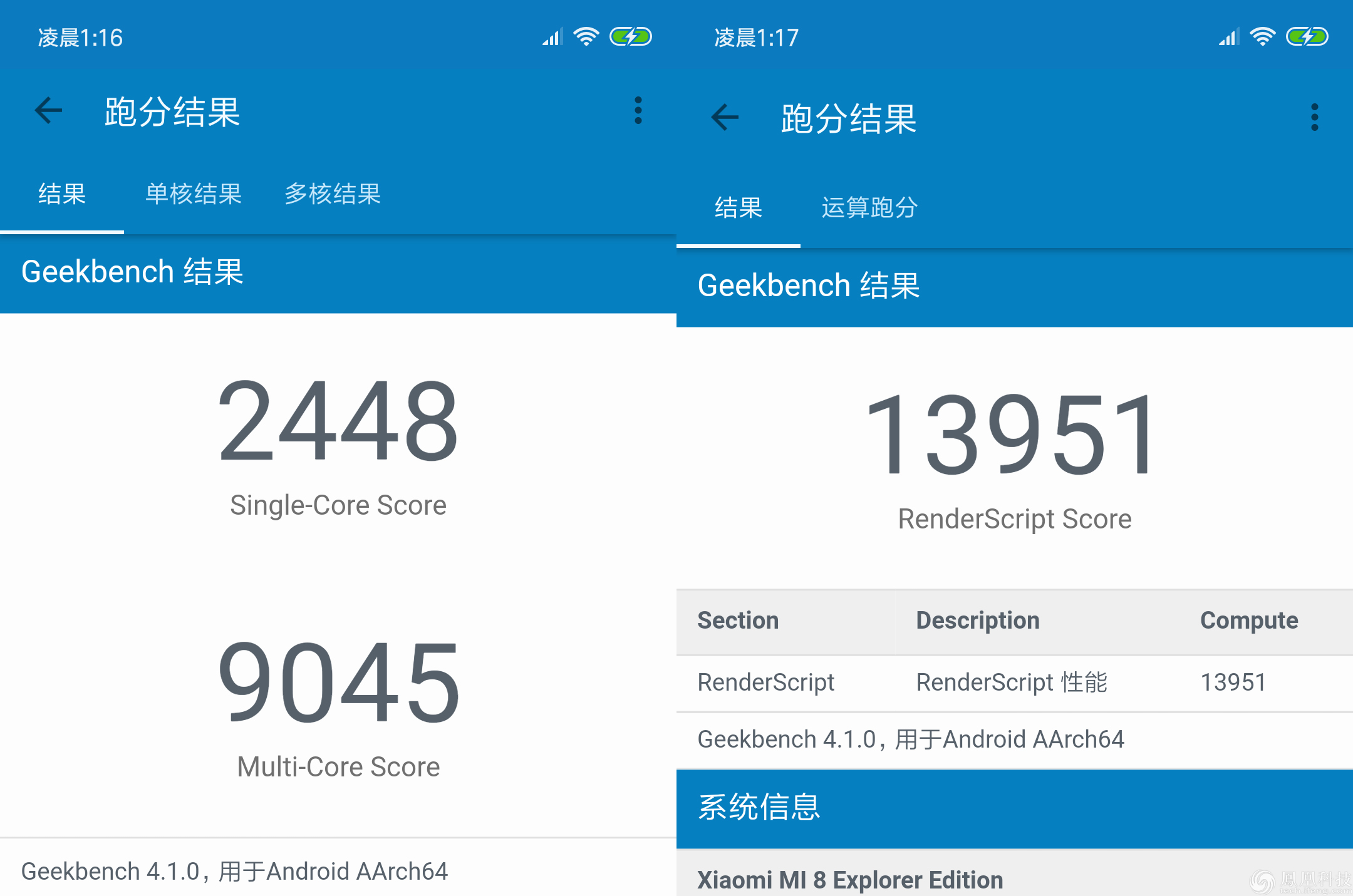The height and width of the screenshot is (896, 1353).
Task: Tap WiFi icon in right status bar
Action: click(1263, 36)
